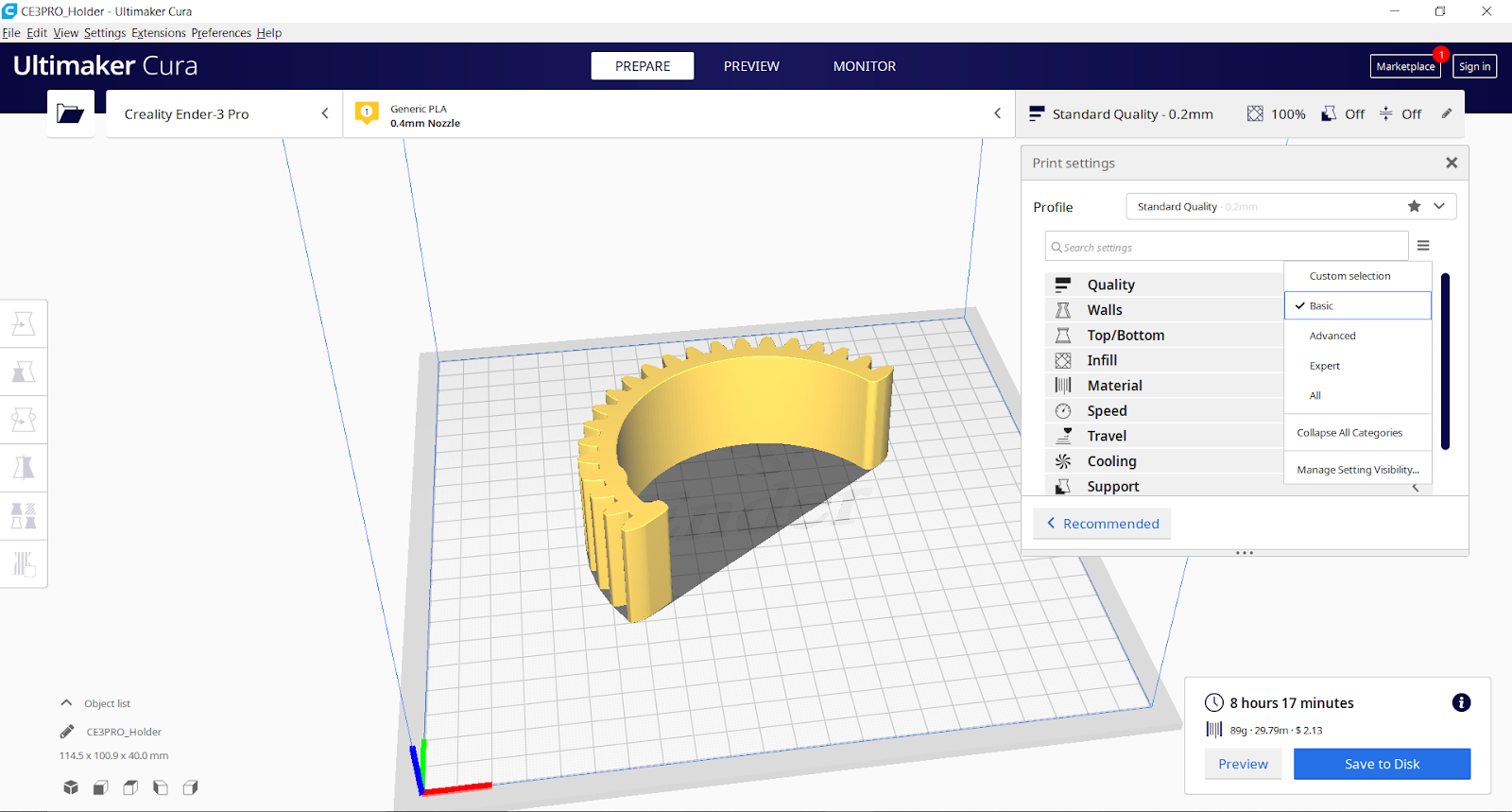The image size is (1512, 812).
Task: Select Expert setting visibility option
Action: [x=1358, y=366]
